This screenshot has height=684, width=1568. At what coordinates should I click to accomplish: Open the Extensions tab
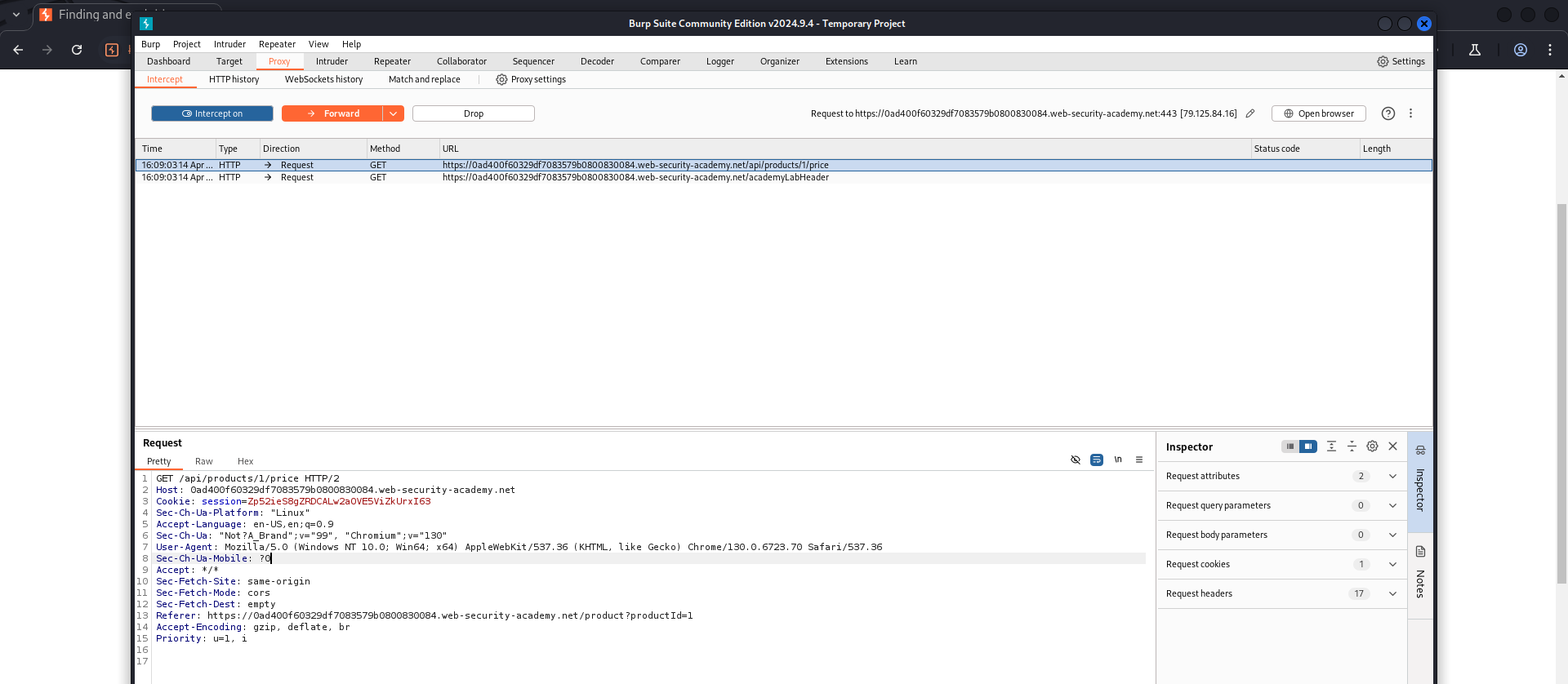coord(846,61)
